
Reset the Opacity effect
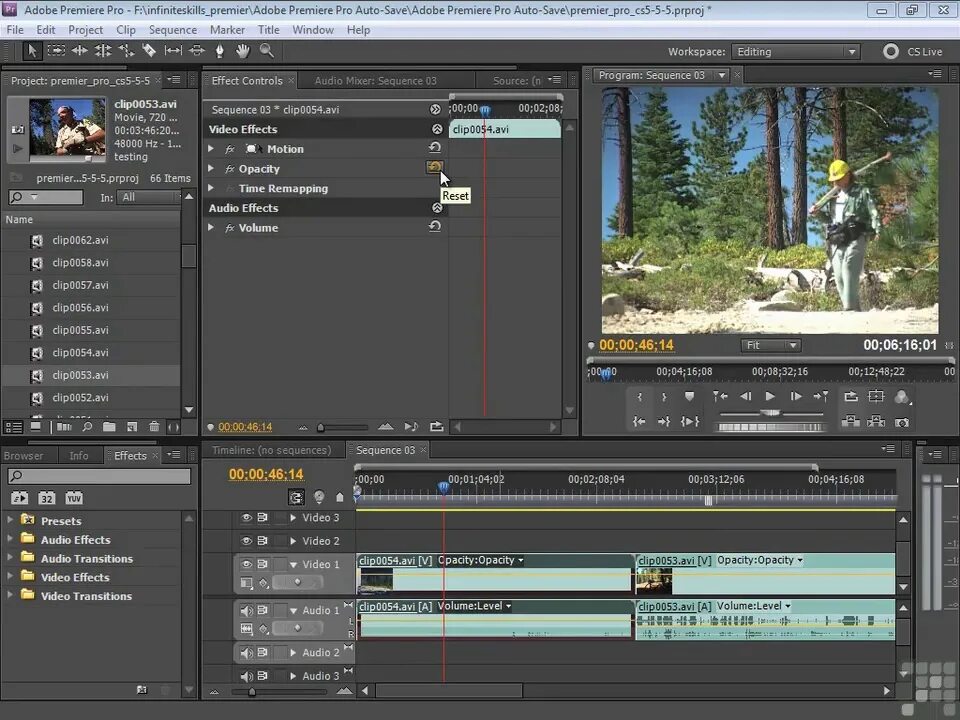click(x=435, y=168)
